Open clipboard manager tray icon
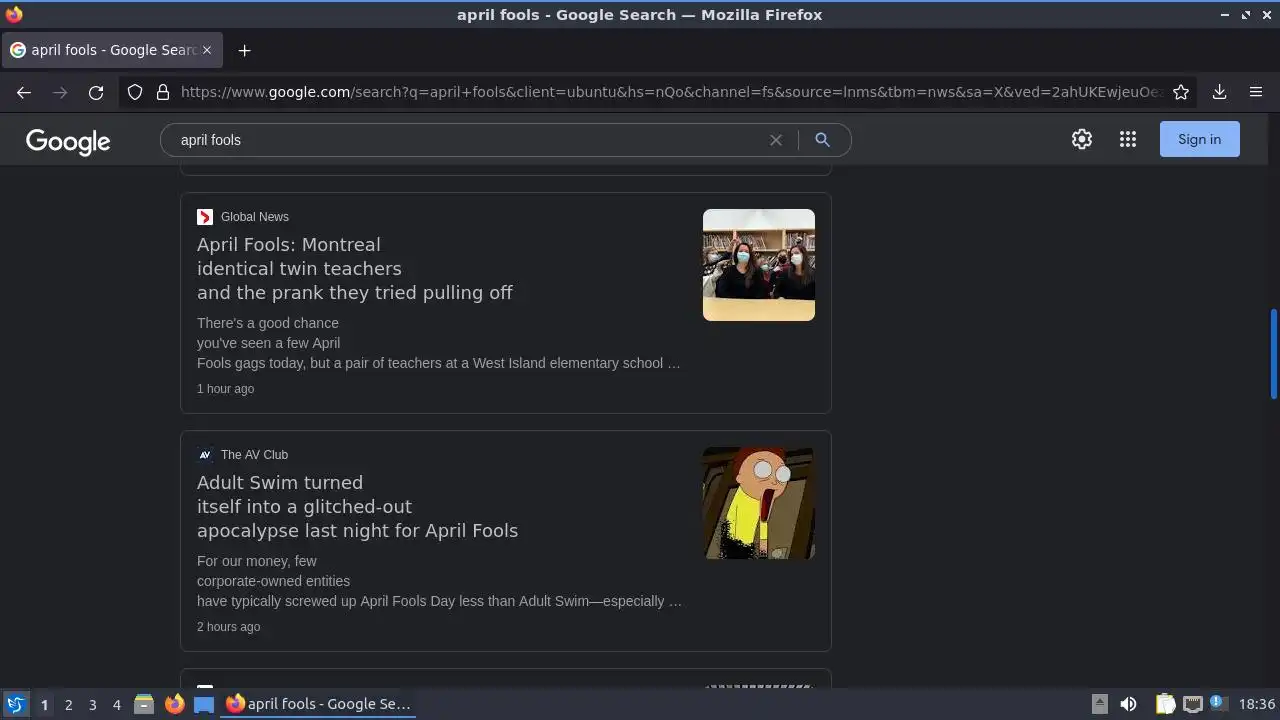 (1165, 704)
